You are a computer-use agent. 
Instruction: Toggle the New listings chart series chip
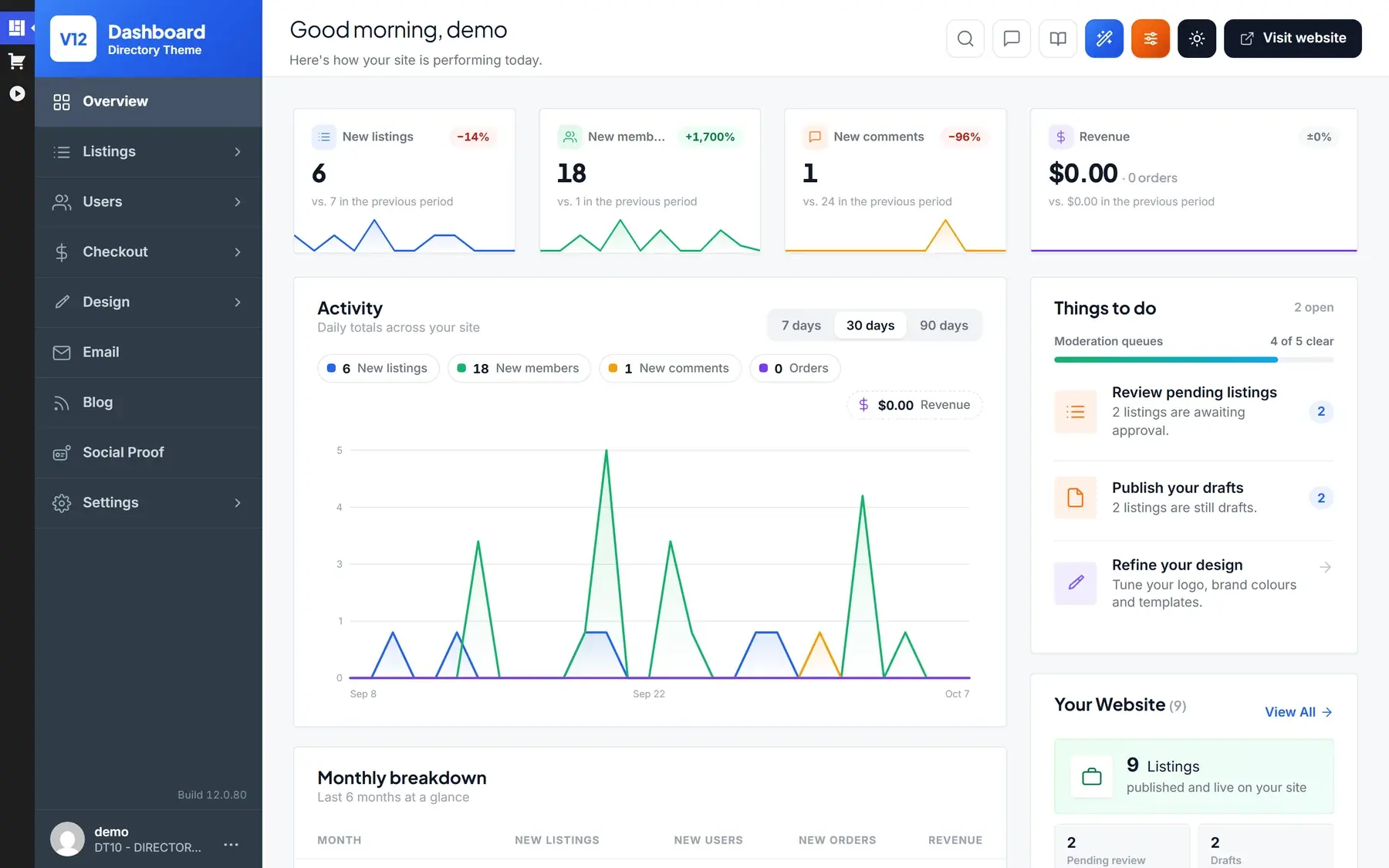click(378, 369)
